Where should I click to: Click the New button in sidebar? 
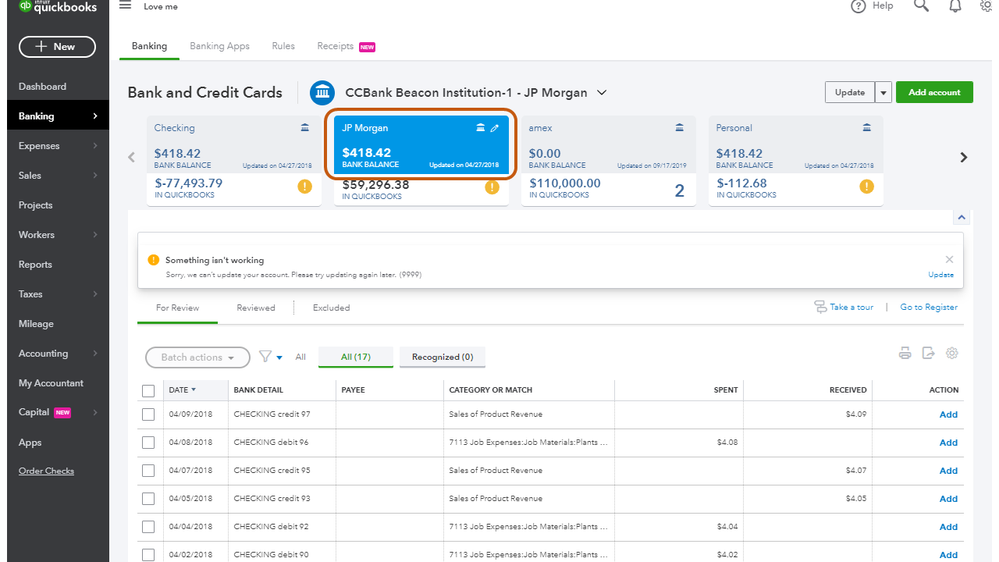click(x=57, y=47)
